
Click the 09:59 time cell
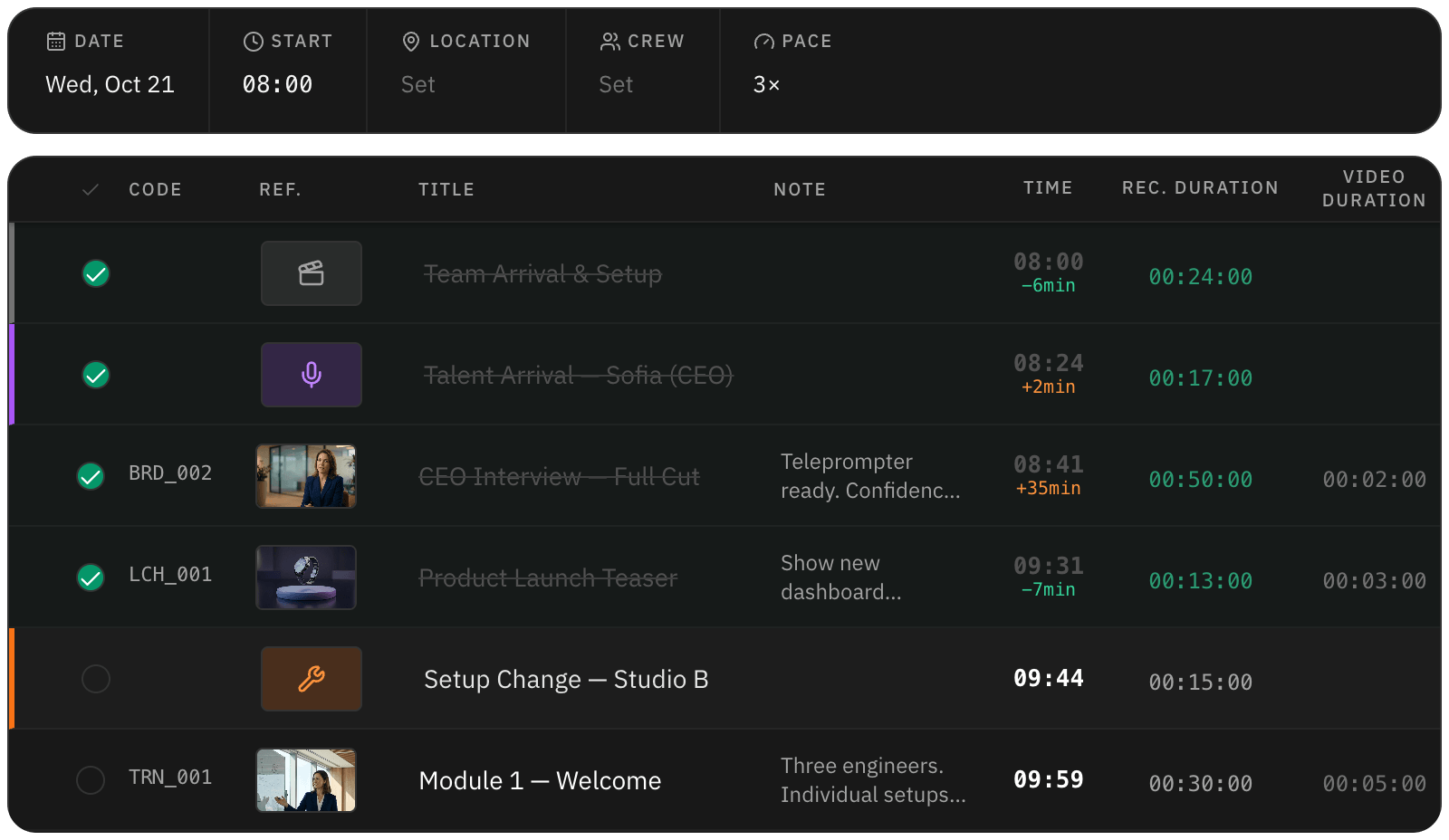point(1048,779)
